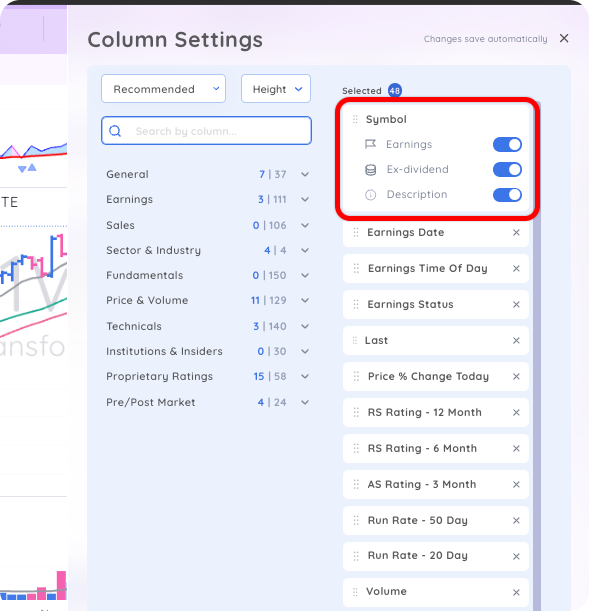
Task: Click RS Rating - 6 Month drag handle
Action: tap(356, 449)
